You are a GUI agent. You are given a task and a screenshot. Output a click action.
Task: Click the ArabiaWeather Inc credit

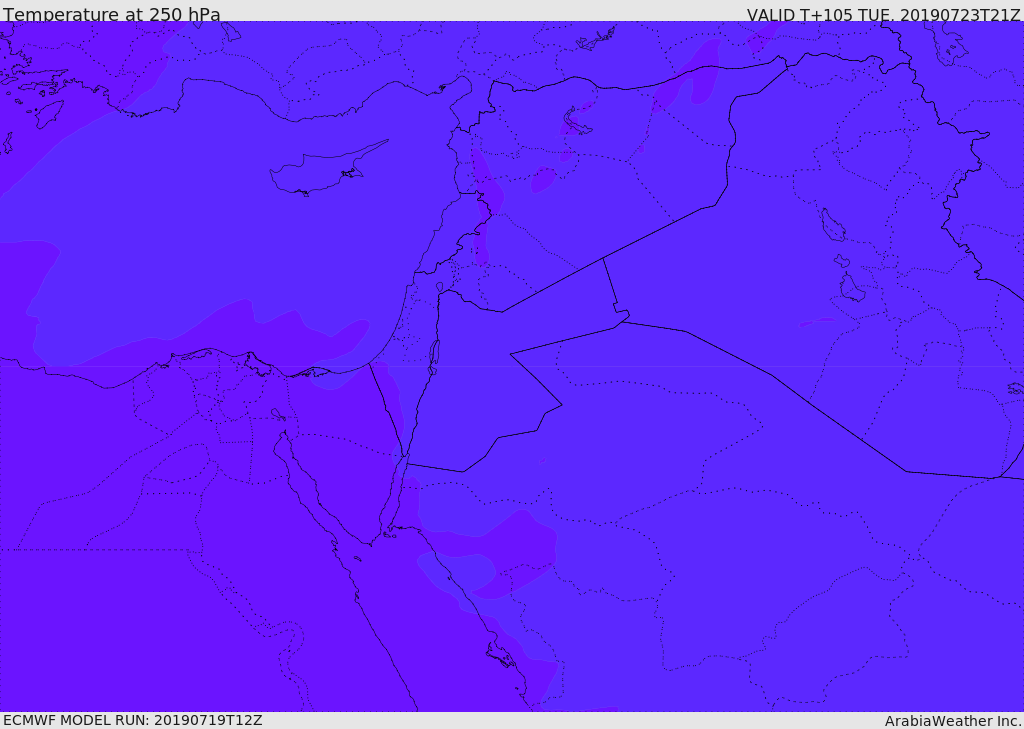[953, 721]
